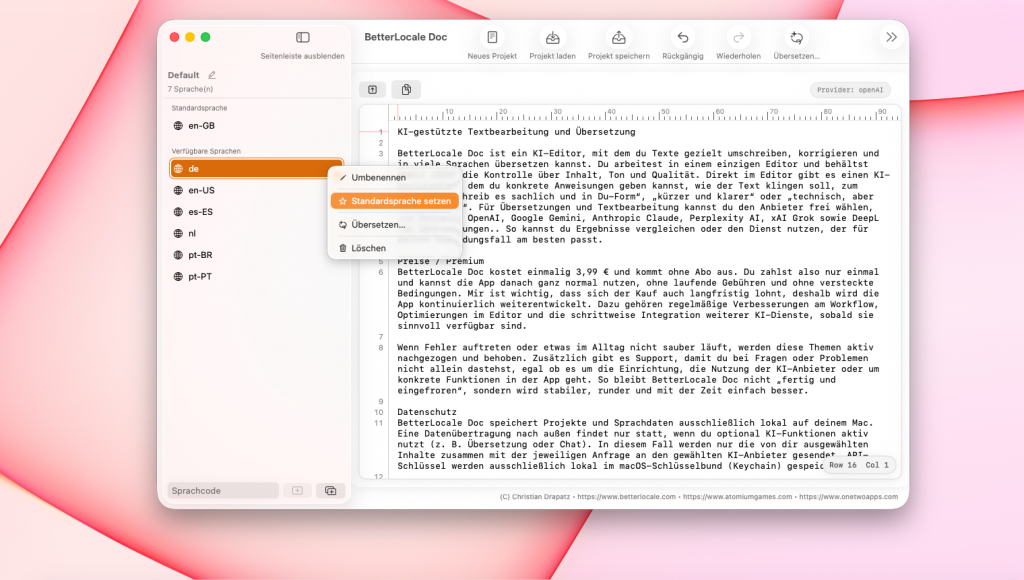Viewport: 1024px width, 580px height.
Task: Click the Neues Projekt toolbar icon
Action: (x=492, y=38)
